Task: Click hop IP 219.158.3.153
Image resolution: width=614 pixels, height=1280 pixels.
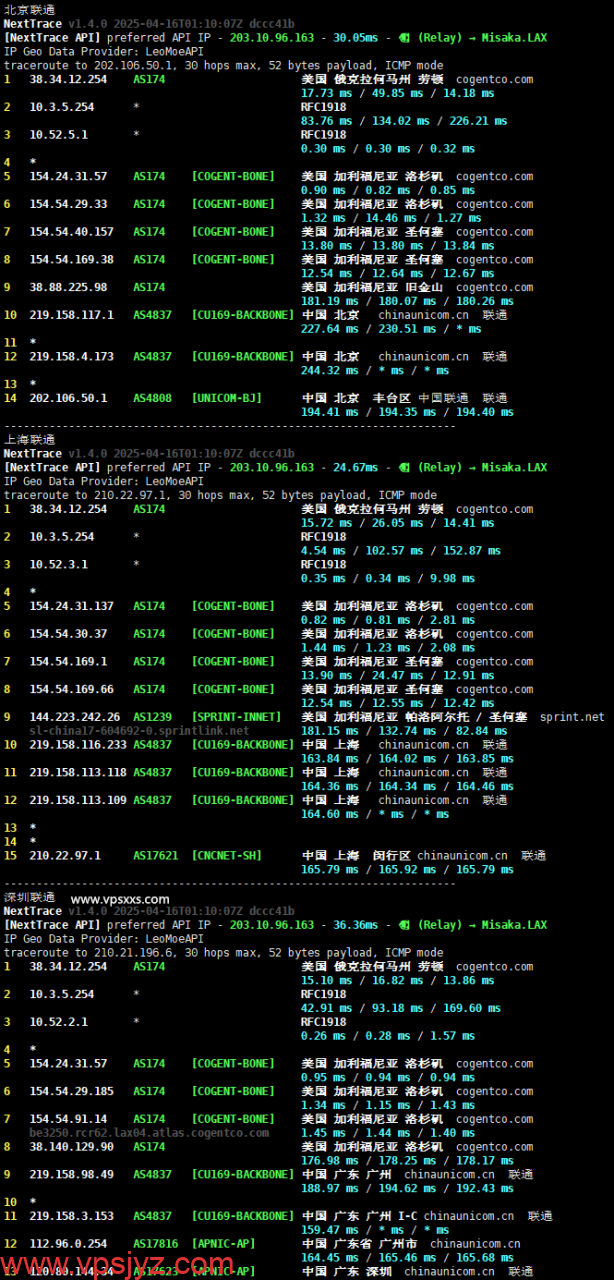Action: [72, 1216]
